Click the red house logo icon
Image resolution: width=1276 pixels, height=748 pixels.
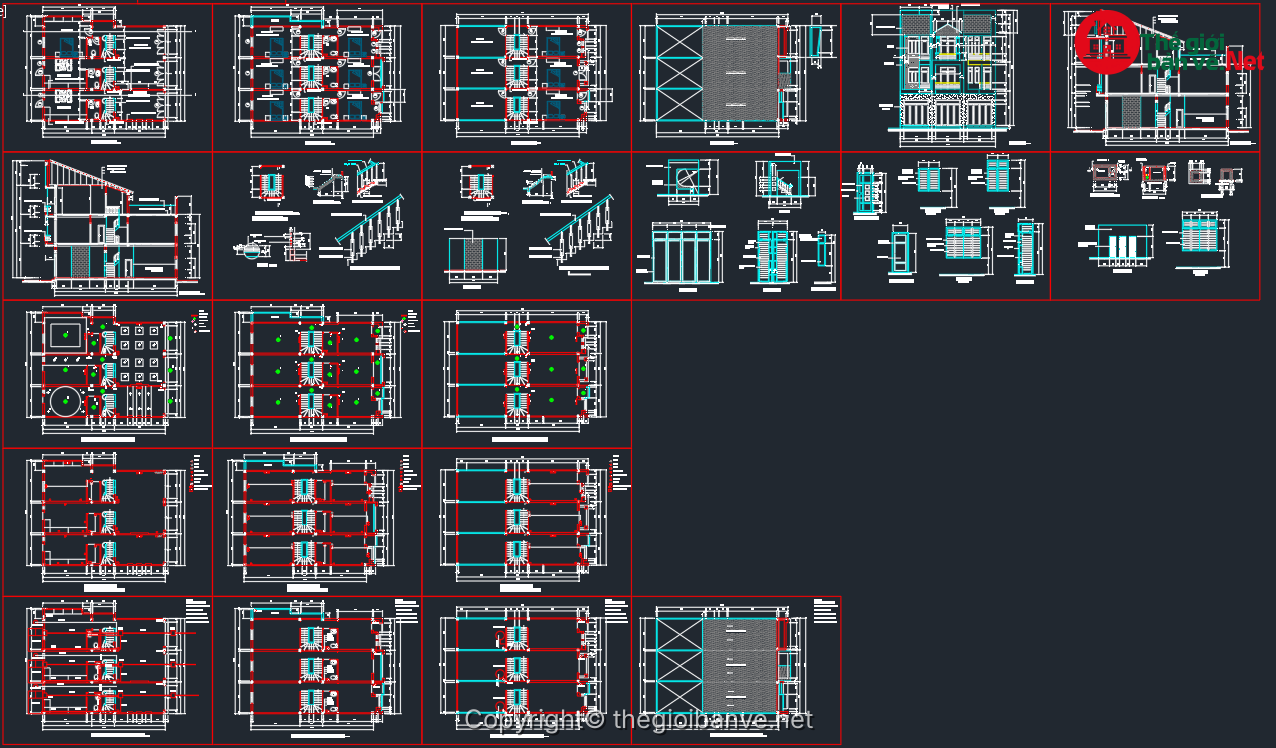click(x=1106, y=42)
